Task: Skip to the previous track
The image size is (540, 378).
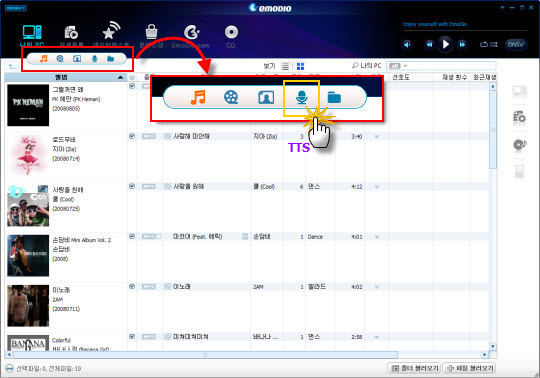Action: [429, 45]
